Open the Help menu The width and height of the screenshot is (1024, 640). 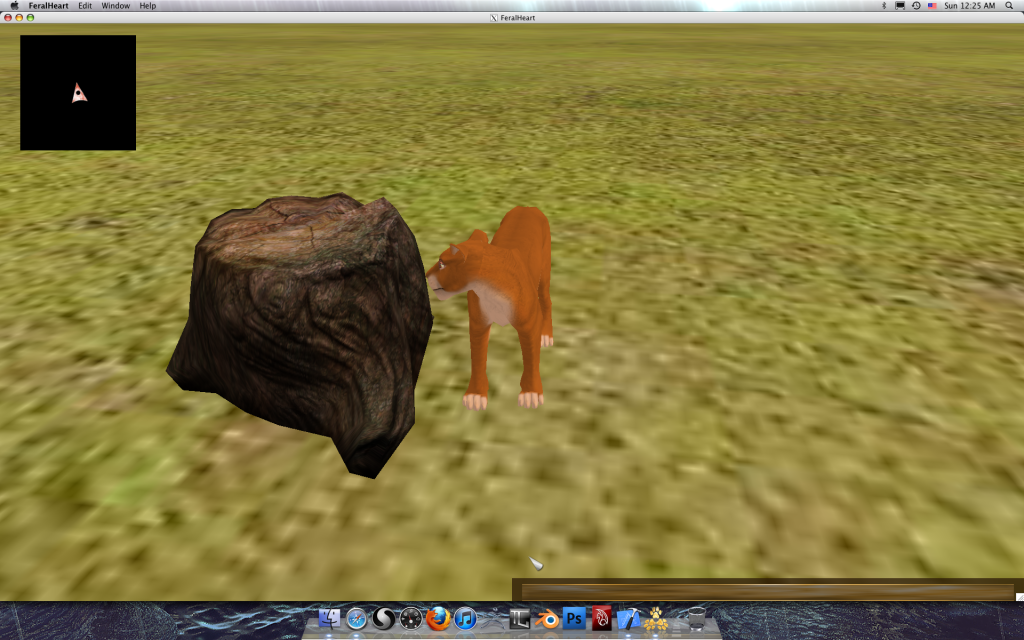[x=148, y=5]
